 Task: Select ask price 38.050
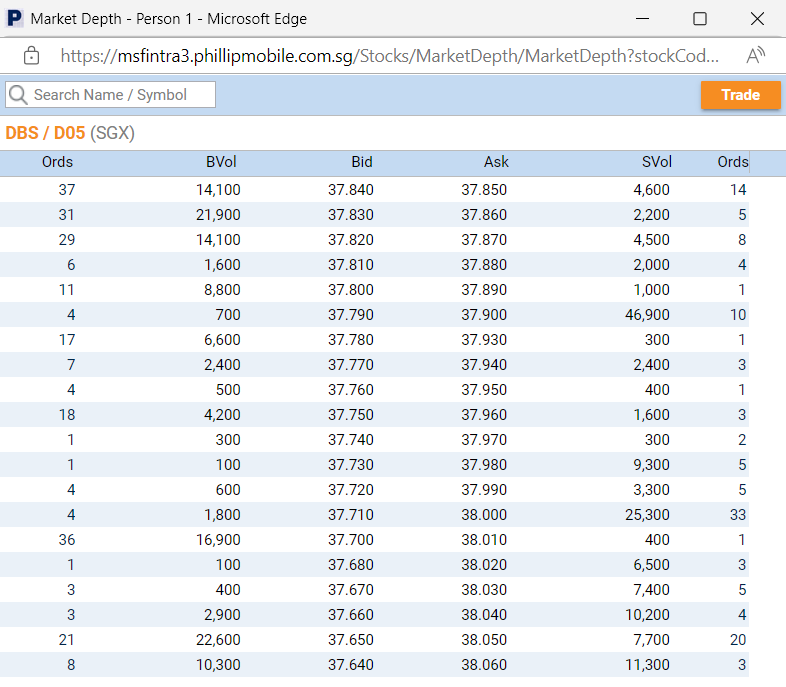[x=484, y=641]
